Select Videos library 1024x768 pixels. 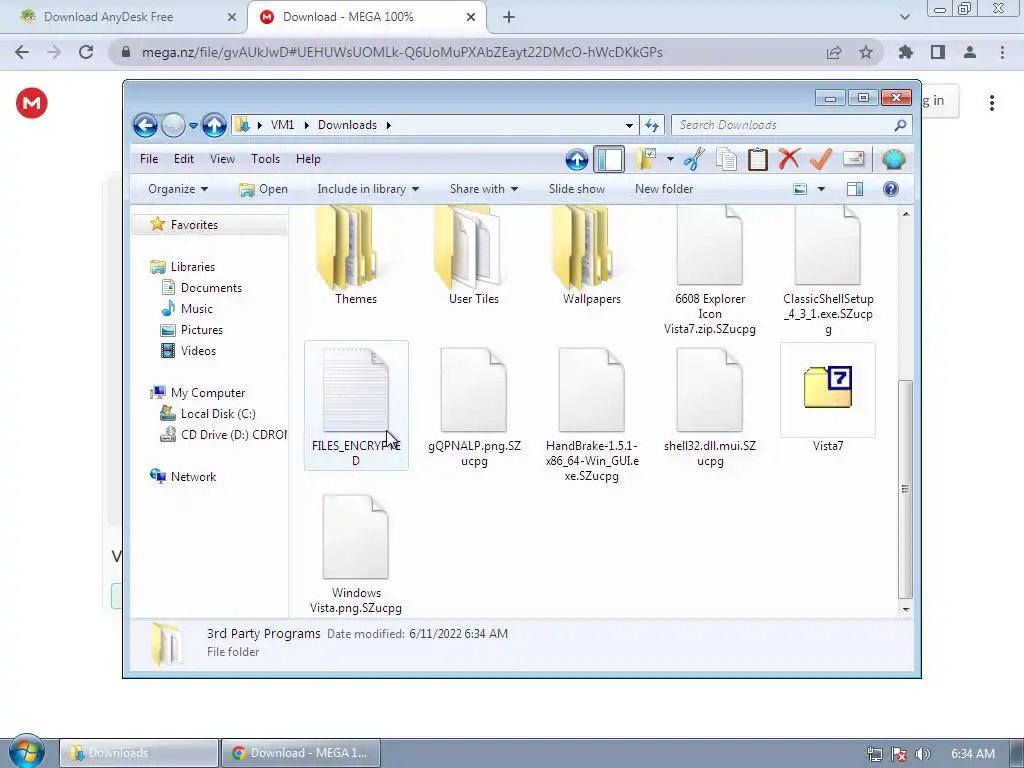(198, 351)
